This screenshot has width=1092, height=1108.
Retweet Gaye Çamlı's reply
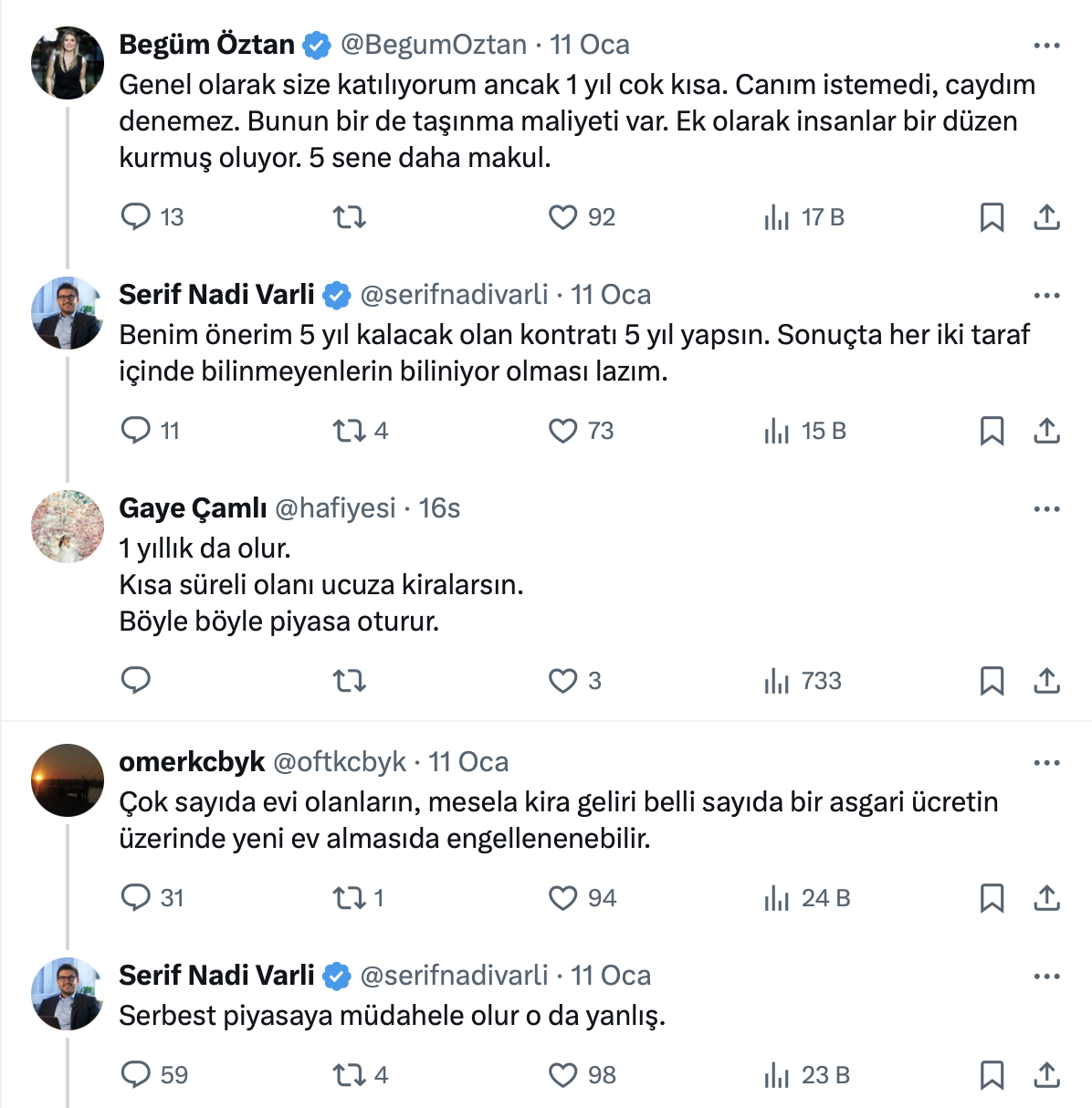pyautogui.click(x=349, y=681)
